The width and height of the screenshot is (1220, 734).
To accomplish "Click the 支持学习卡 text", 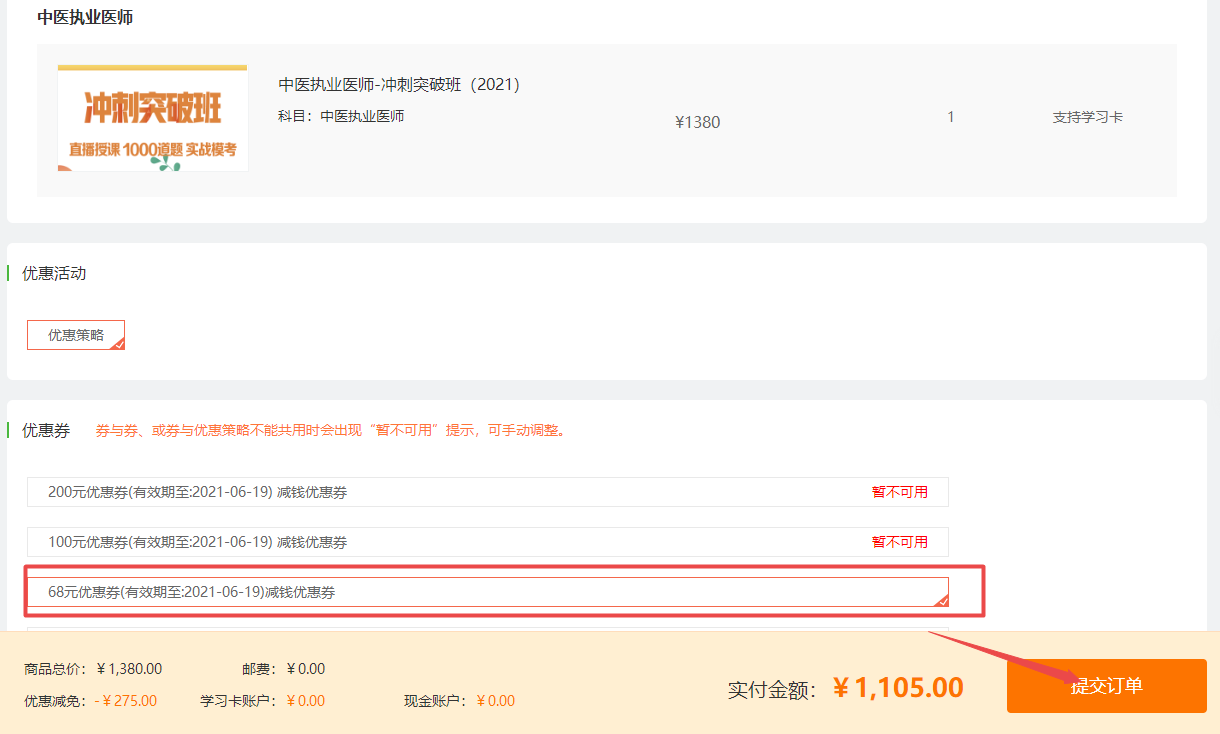I will coord(1087,117).
